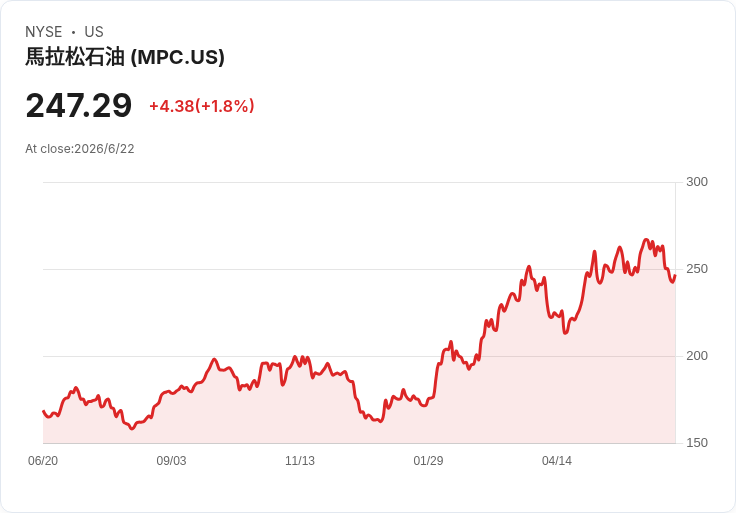Image resolution: width=736 pixels, height=513 pixels.
Task: Click the current price 247.29
Action: (79, 106)
